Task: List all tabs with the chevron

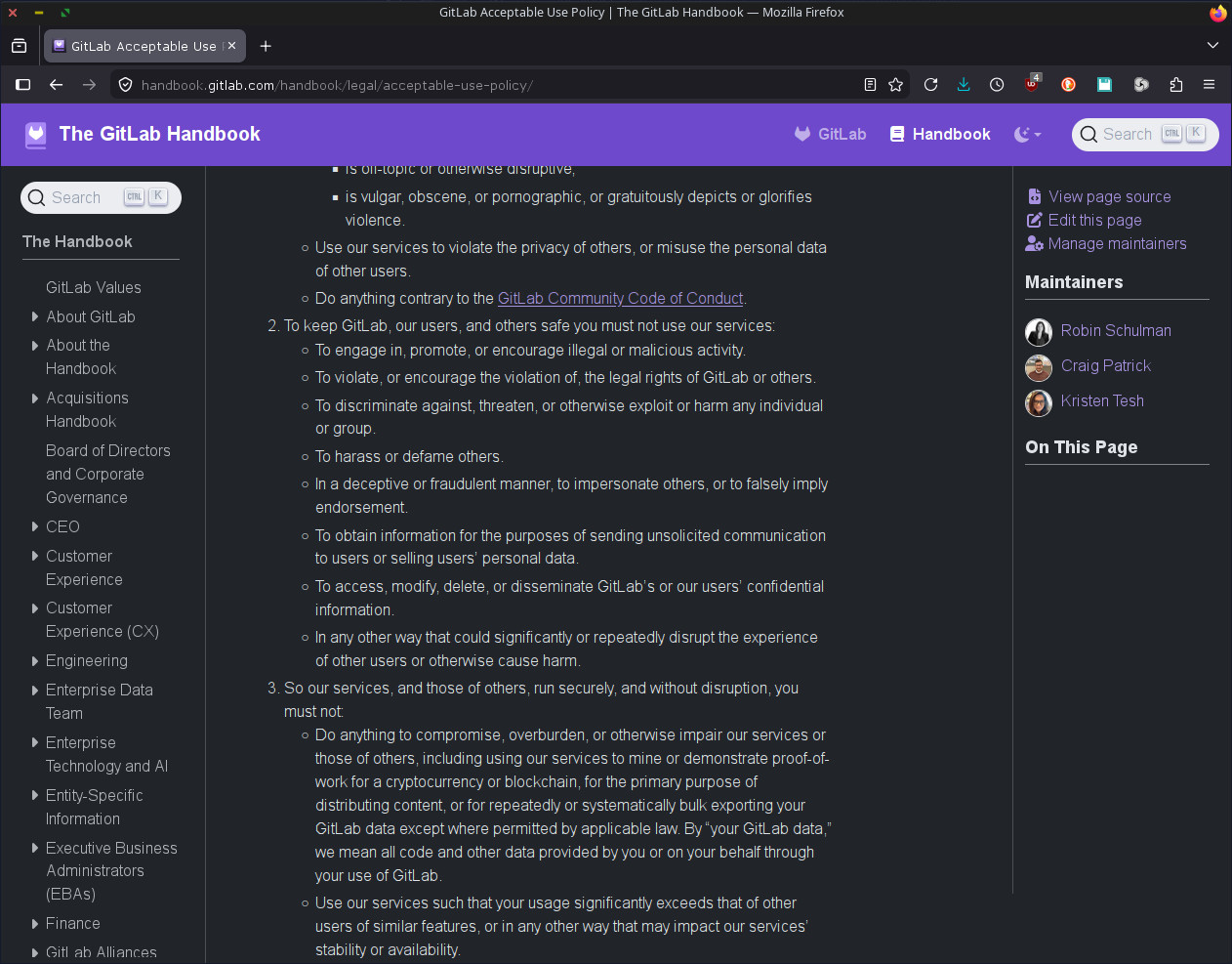Action: pos(1212,46)
